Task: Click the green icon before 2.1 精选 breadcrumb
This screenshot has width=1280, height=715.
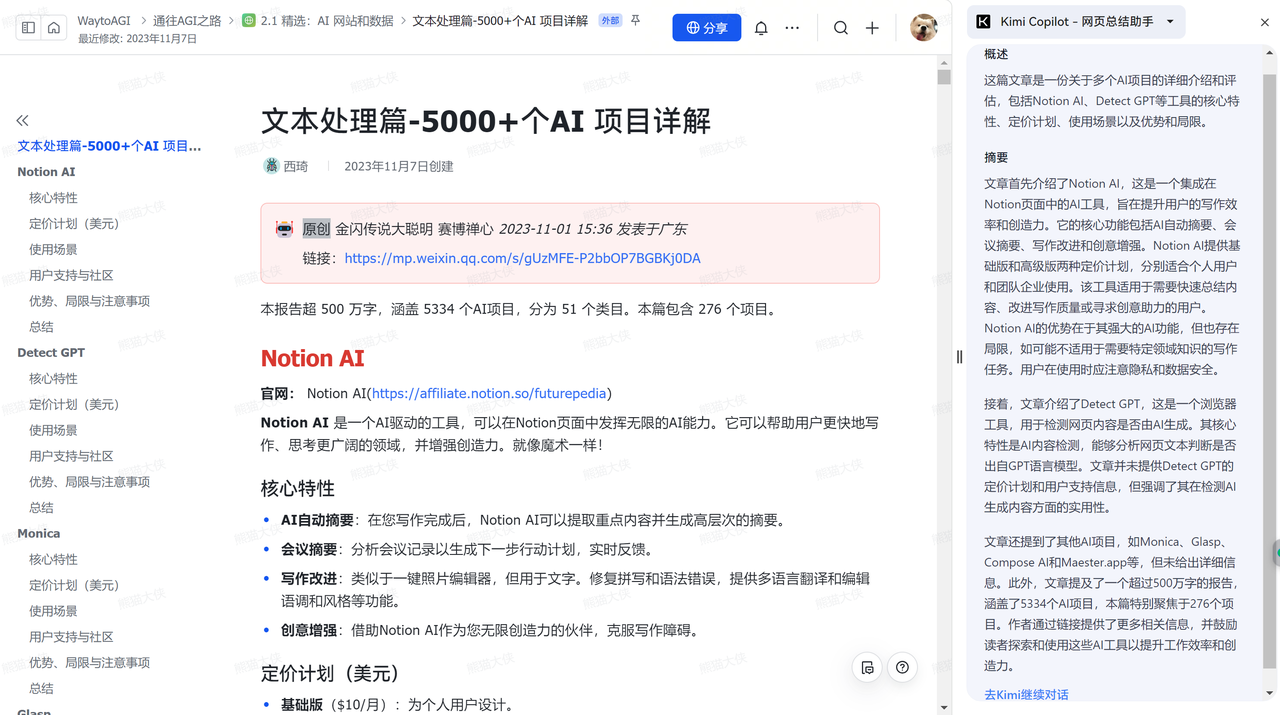Action: click(248, 20)
